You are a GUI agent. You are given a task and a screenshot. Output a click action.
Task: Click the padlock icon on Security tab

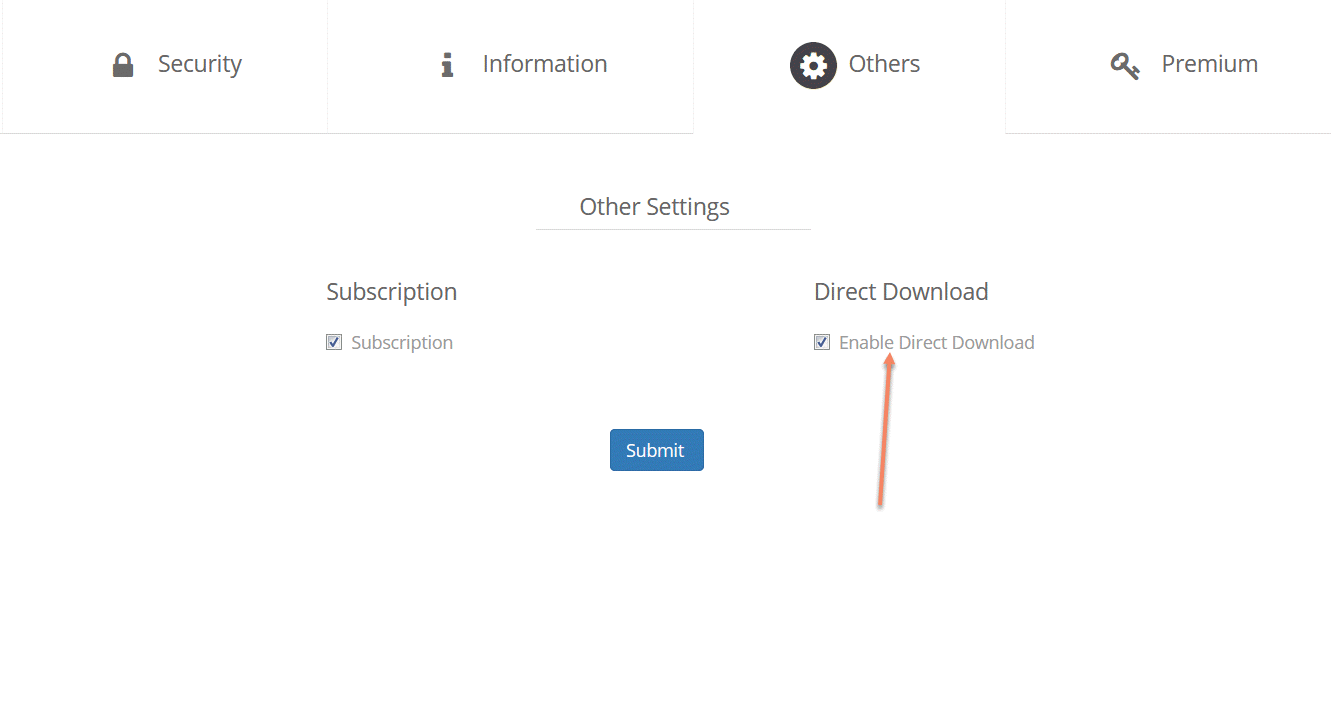coord(123,65)
